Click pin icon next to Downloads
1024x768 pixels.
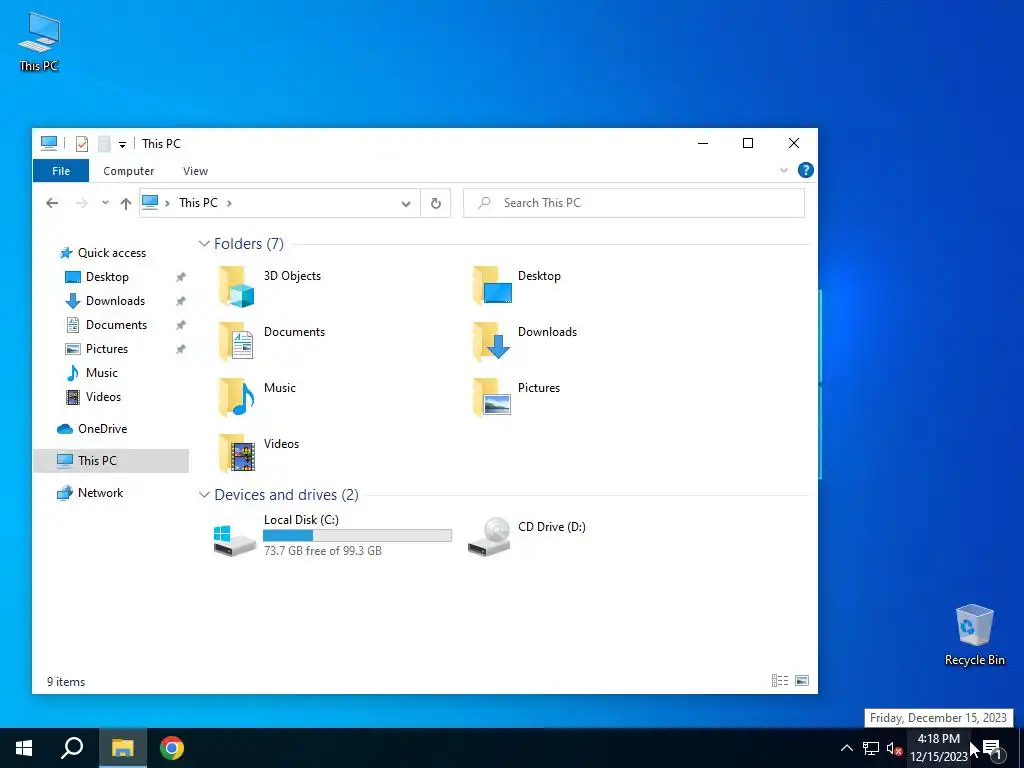point(180,301)
